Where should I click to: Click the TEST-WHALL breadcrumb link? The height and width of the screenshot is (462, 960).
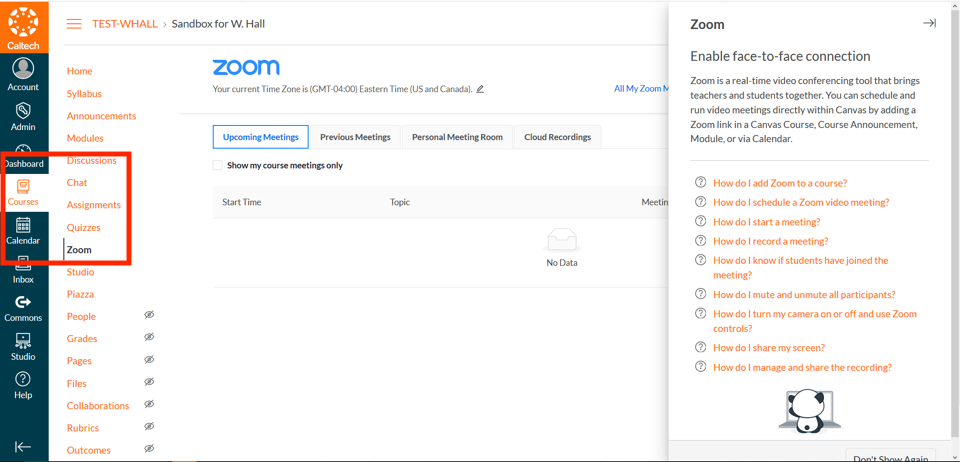(x=124, y=24)
